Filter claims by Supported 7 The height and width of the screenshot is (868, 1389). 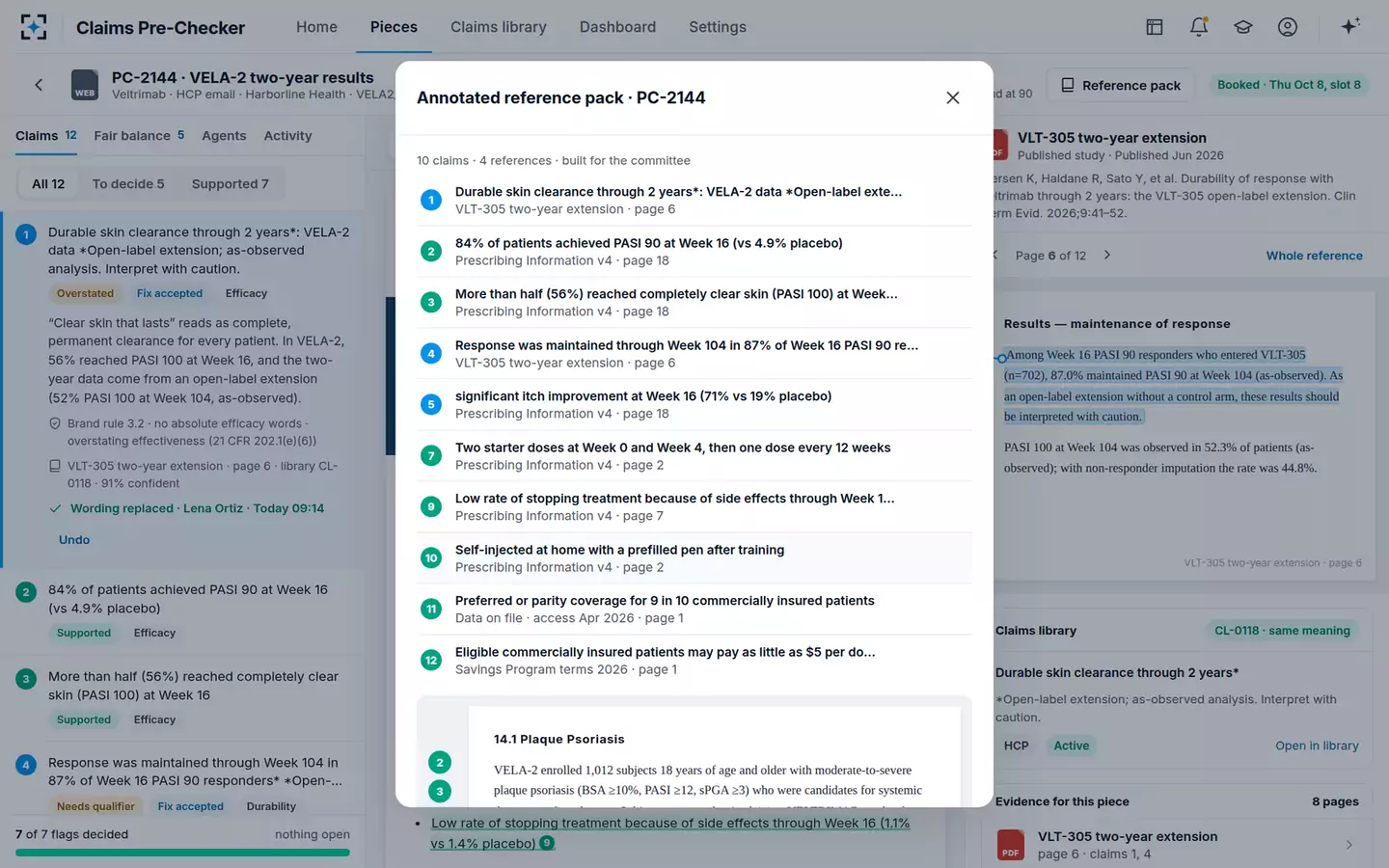[230, 184]
